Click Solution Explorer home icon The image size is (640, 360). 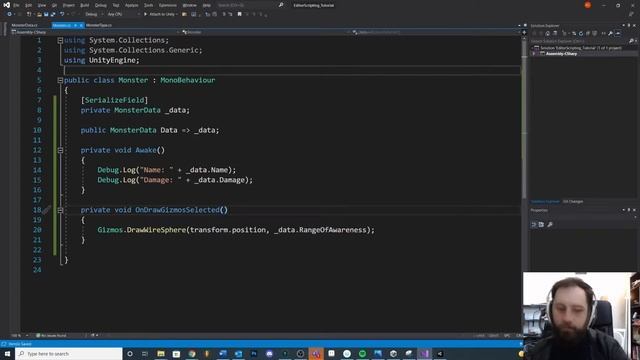548,33
